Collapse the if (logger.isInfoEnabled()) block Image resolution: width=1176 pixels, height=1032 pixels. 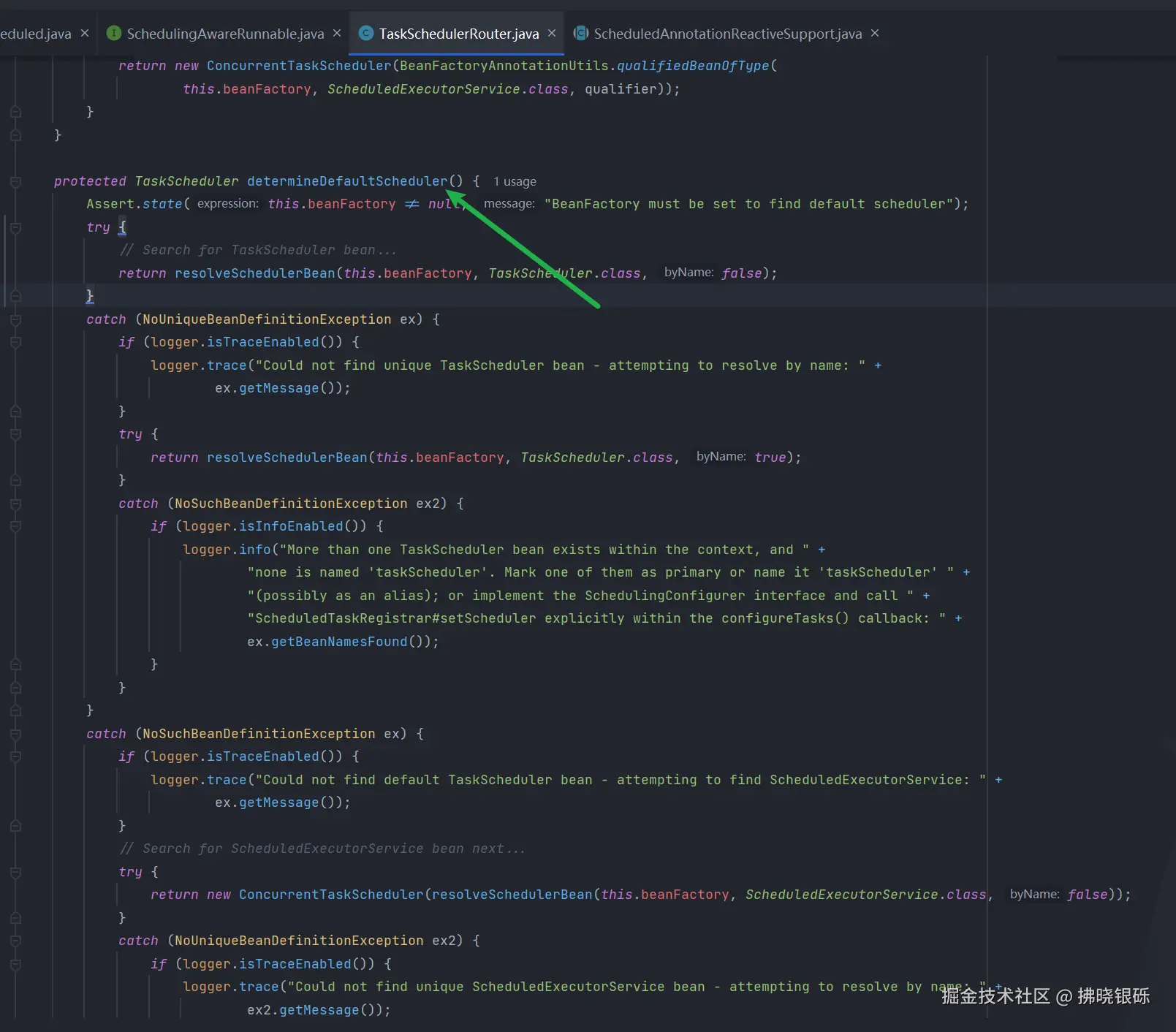15,526
